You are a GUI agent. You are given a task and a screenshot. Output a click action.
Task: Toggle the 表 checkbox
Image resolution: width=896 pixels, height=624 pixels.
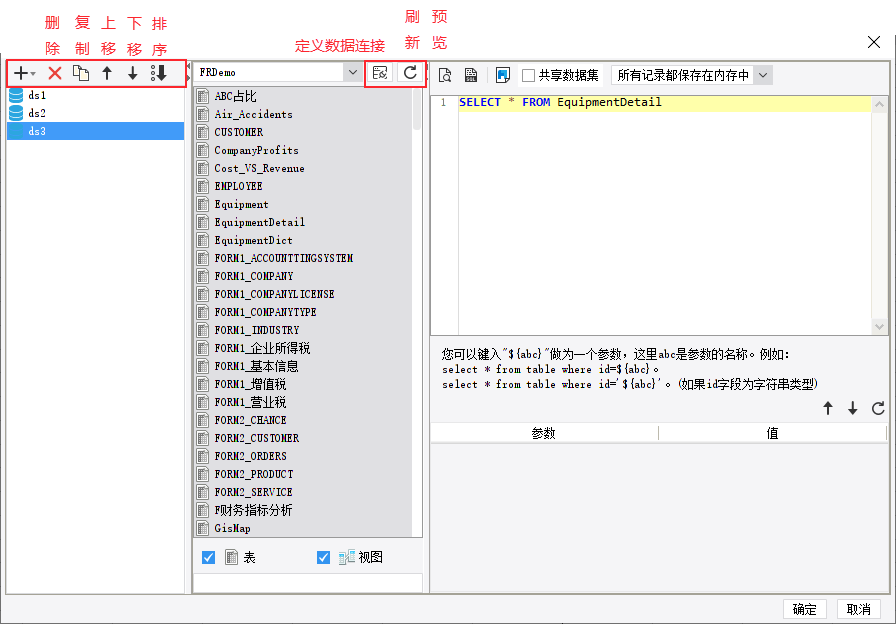tap(209, 557)
